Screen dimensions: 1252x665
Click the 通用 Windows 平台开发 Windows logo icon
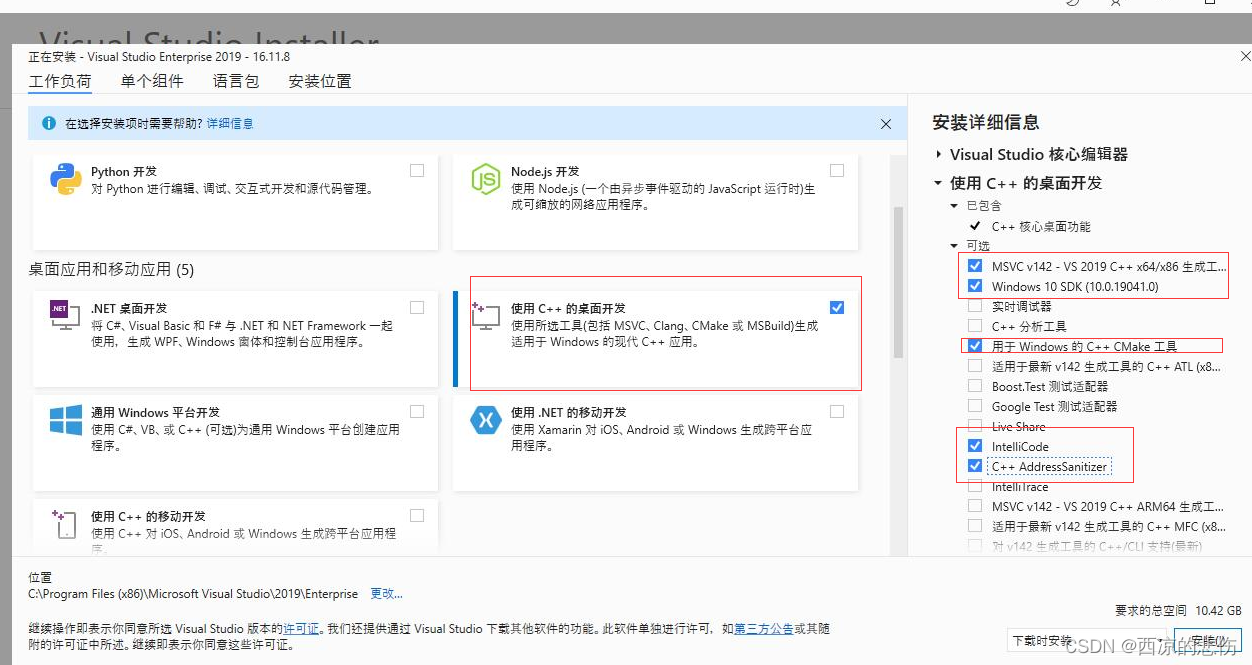point(65,420)
